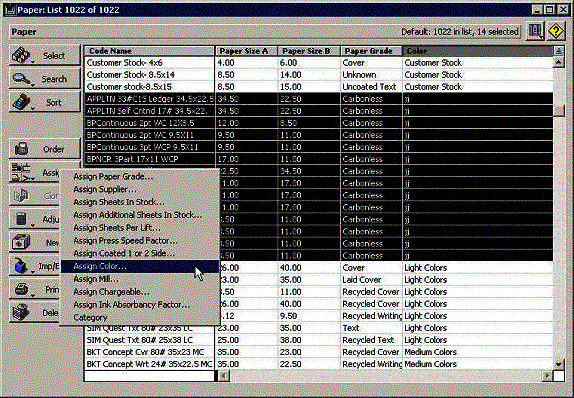This screenshot has height=398, width=574.
Task: Click the Imp/Exp icon
Action: [21, 265]
